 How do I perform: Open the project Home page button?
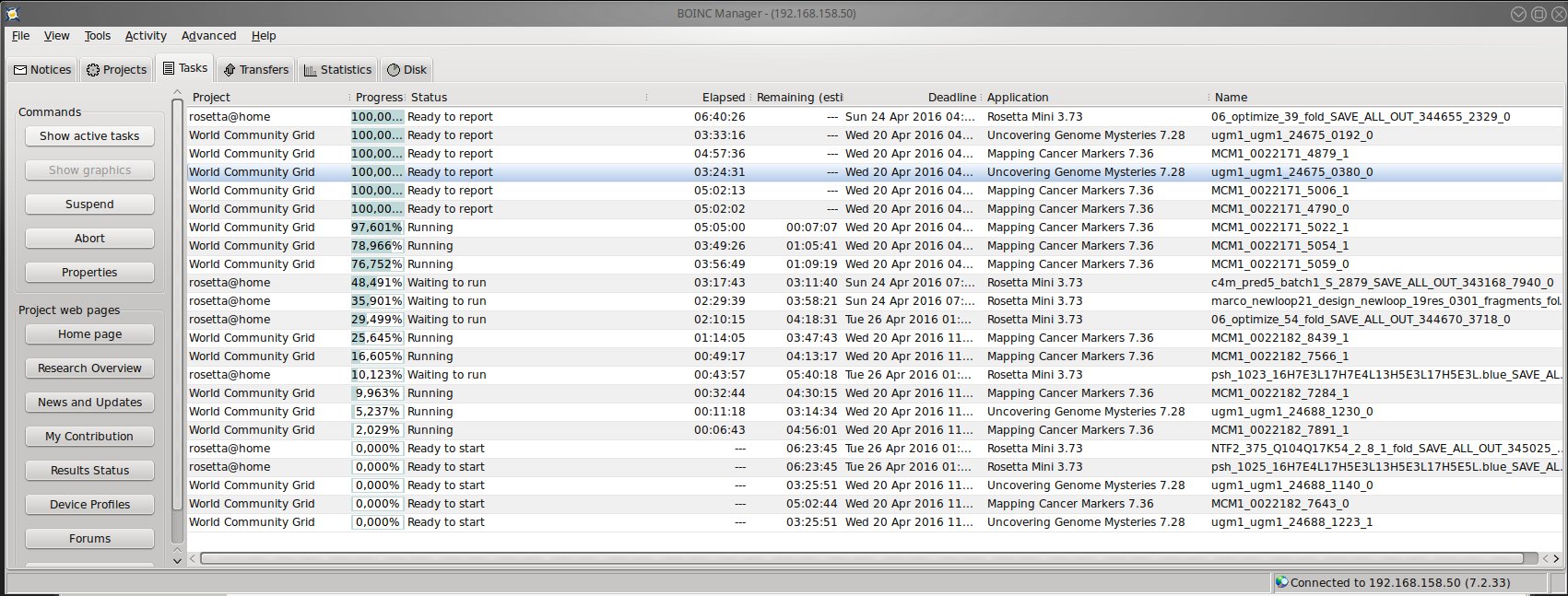pyautogui.click(x=89, y=334)
